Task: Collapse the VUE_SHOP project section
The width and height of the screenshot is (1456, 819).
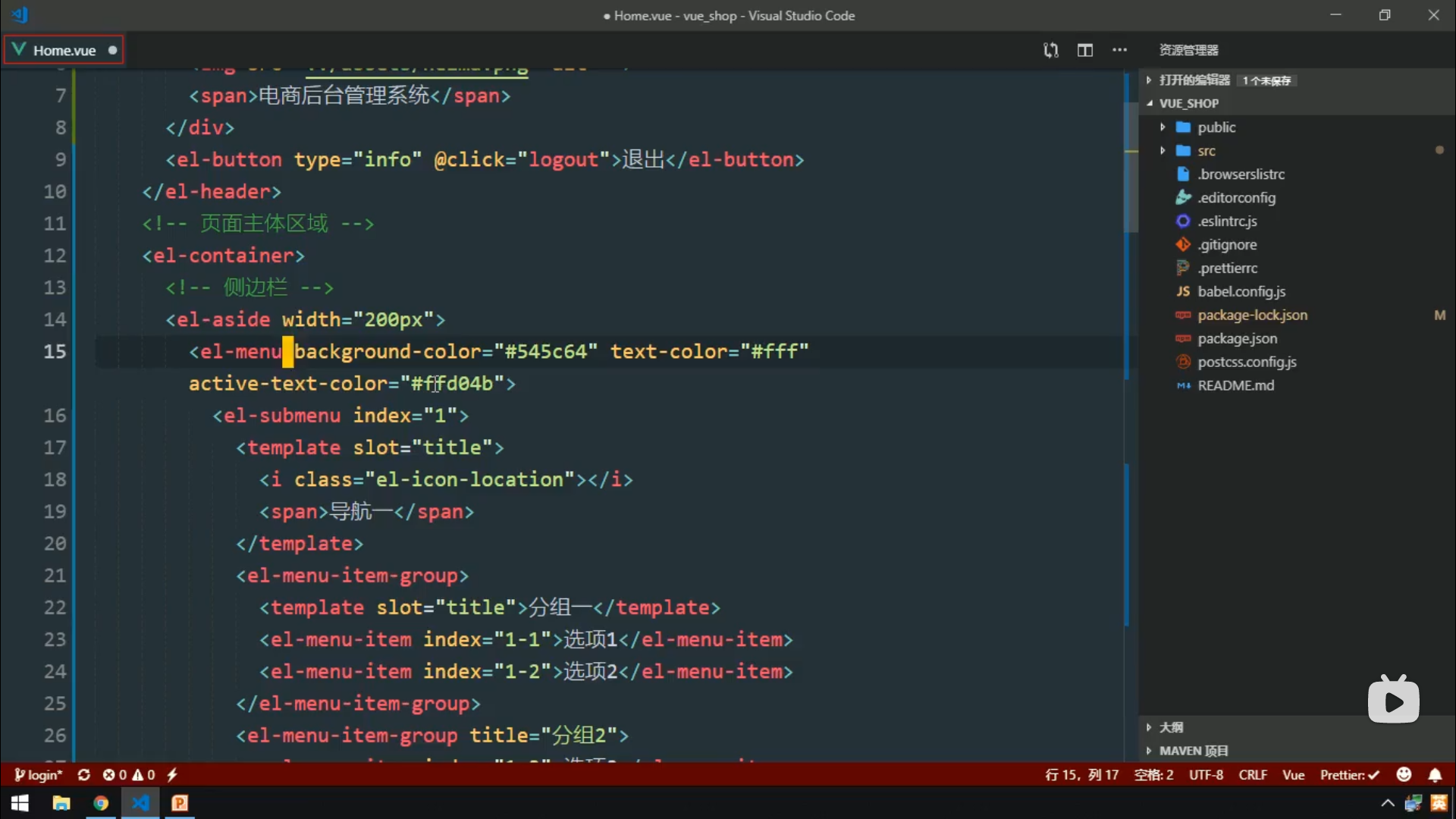Action: pos(1188,103)
